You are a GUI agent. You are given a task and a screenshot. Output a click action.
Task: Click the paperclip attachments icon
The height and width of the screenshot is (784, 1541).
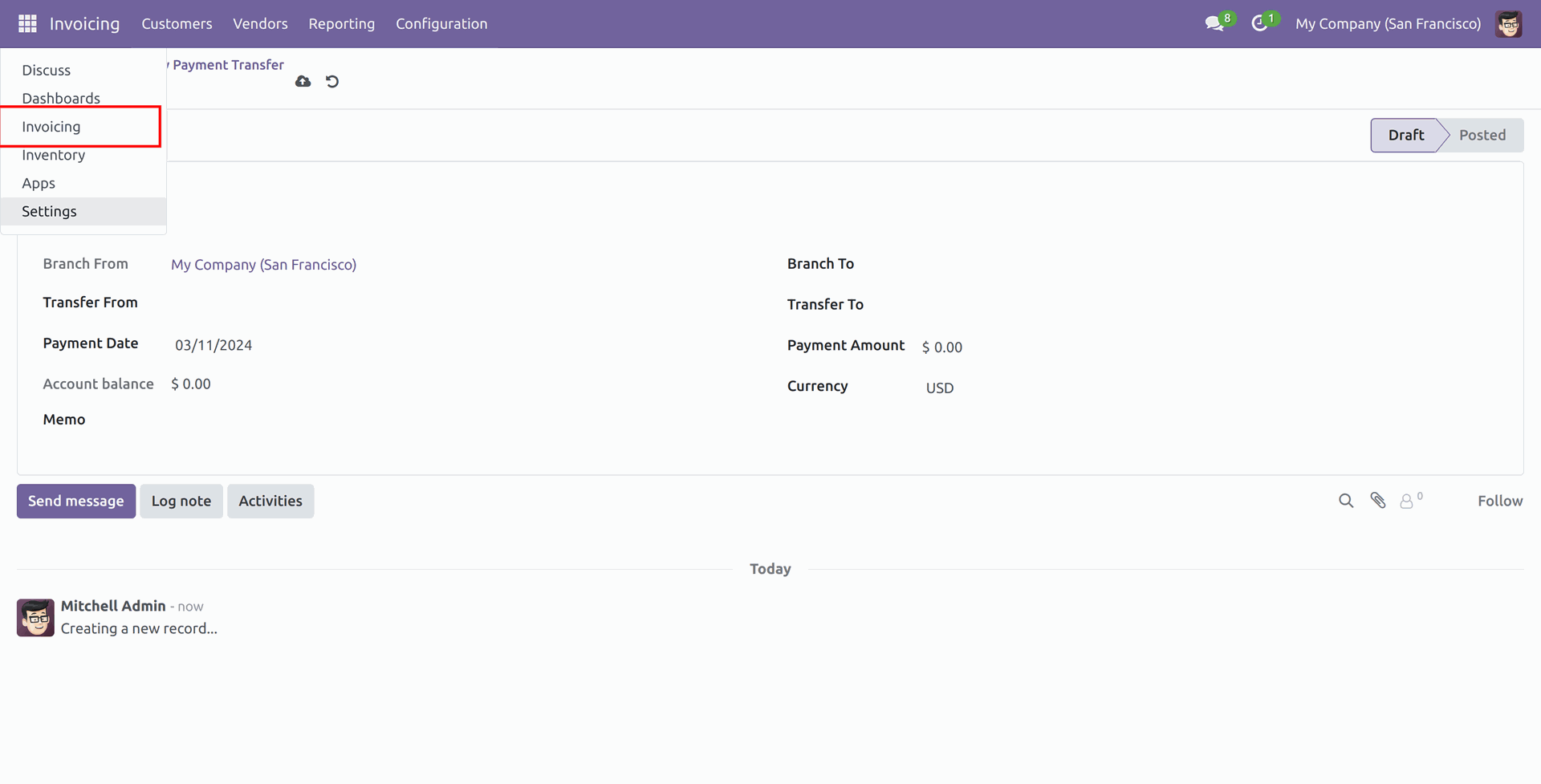point(1378,501)
